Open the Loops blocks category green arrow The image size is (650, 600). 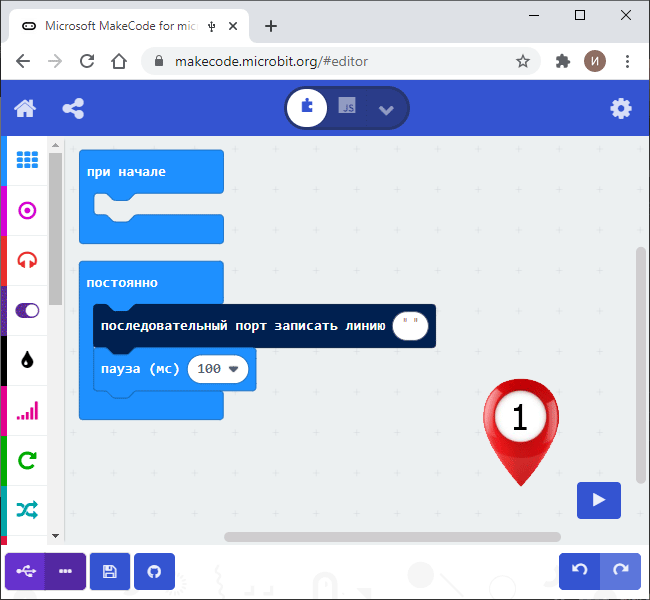click(x=27, y=460)
